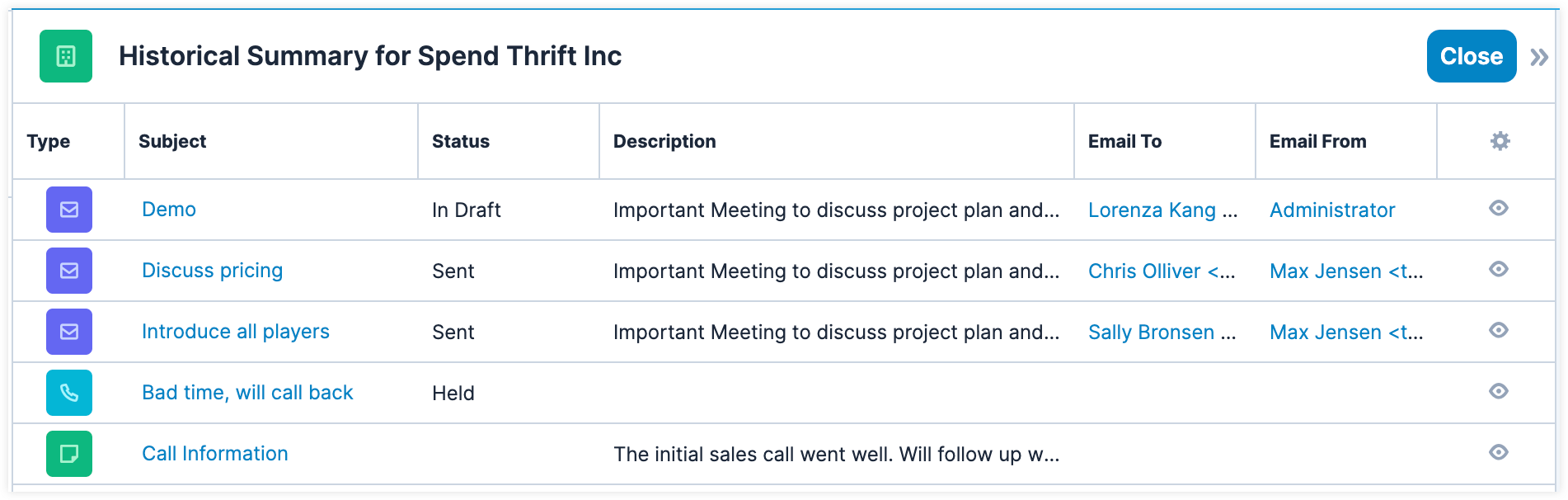Open Lorenza Kang recipient link
The height and width of the screenshot is (500, 1568).
(1152, 210)
